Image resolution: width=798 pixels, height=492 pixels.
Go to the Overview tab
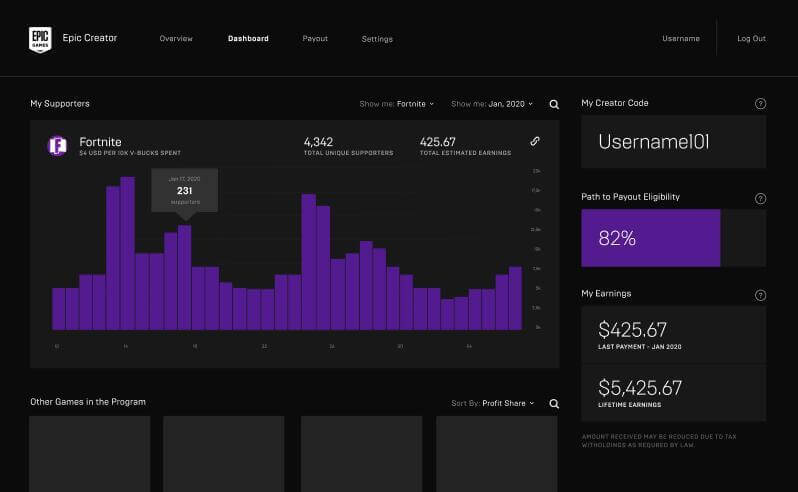(176, 39)
